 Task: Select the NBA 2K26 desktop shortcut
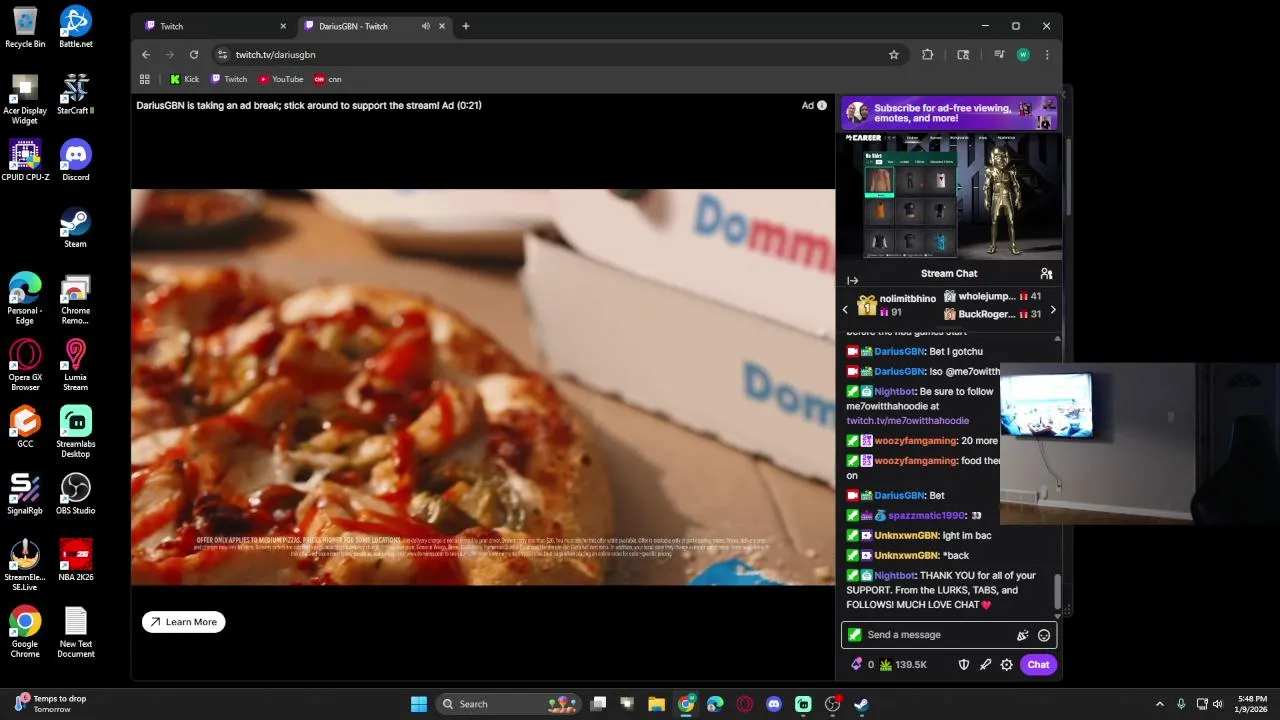76,560
